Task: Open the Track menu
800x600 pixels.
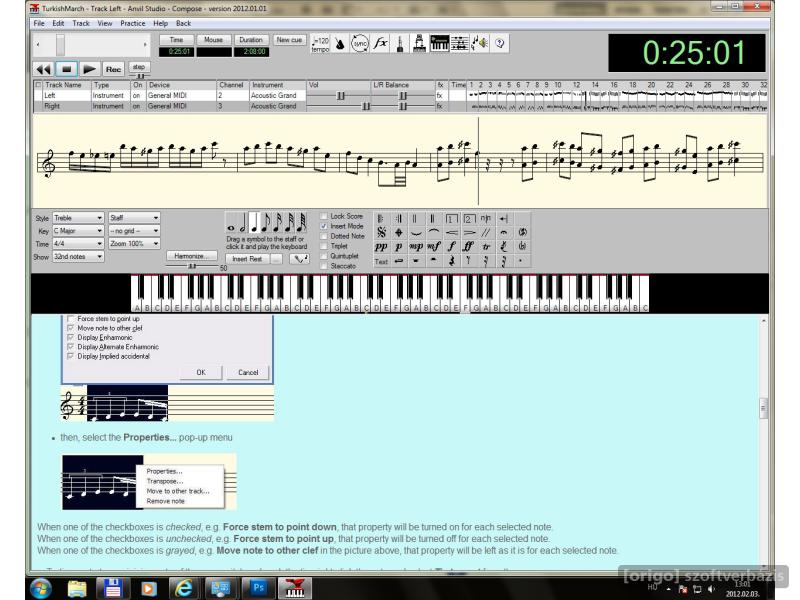Action: pos(81,23)
